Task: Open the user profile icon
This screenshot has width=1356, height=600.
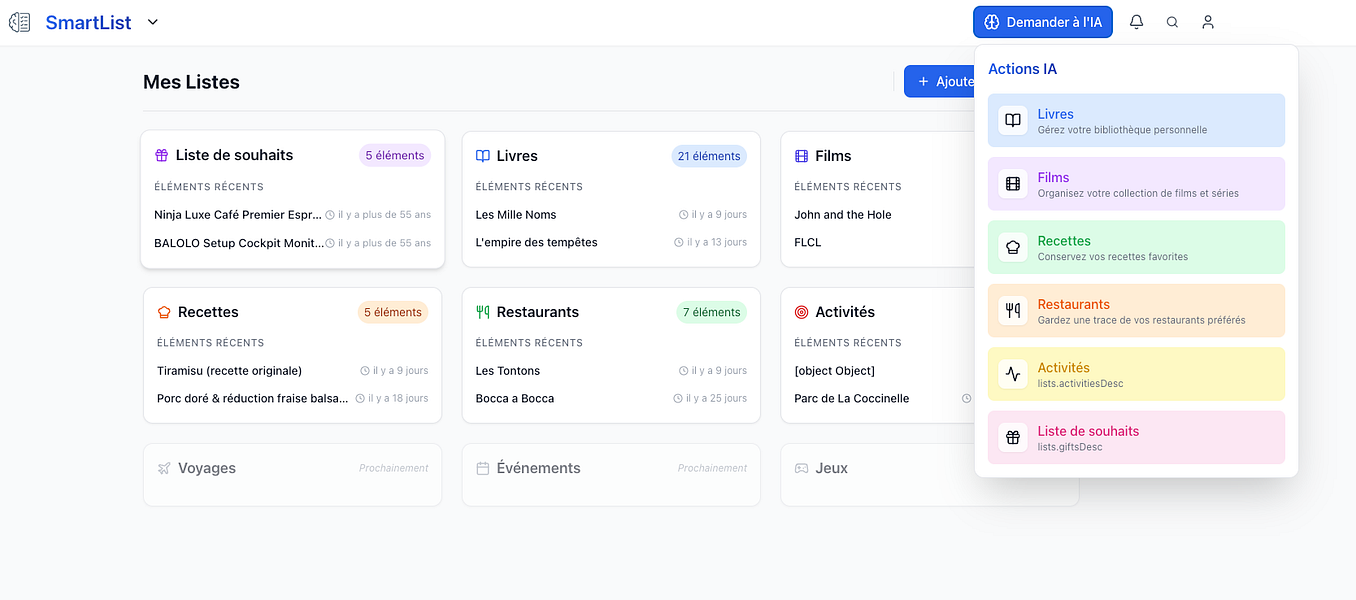Action: coord(1207,21)
